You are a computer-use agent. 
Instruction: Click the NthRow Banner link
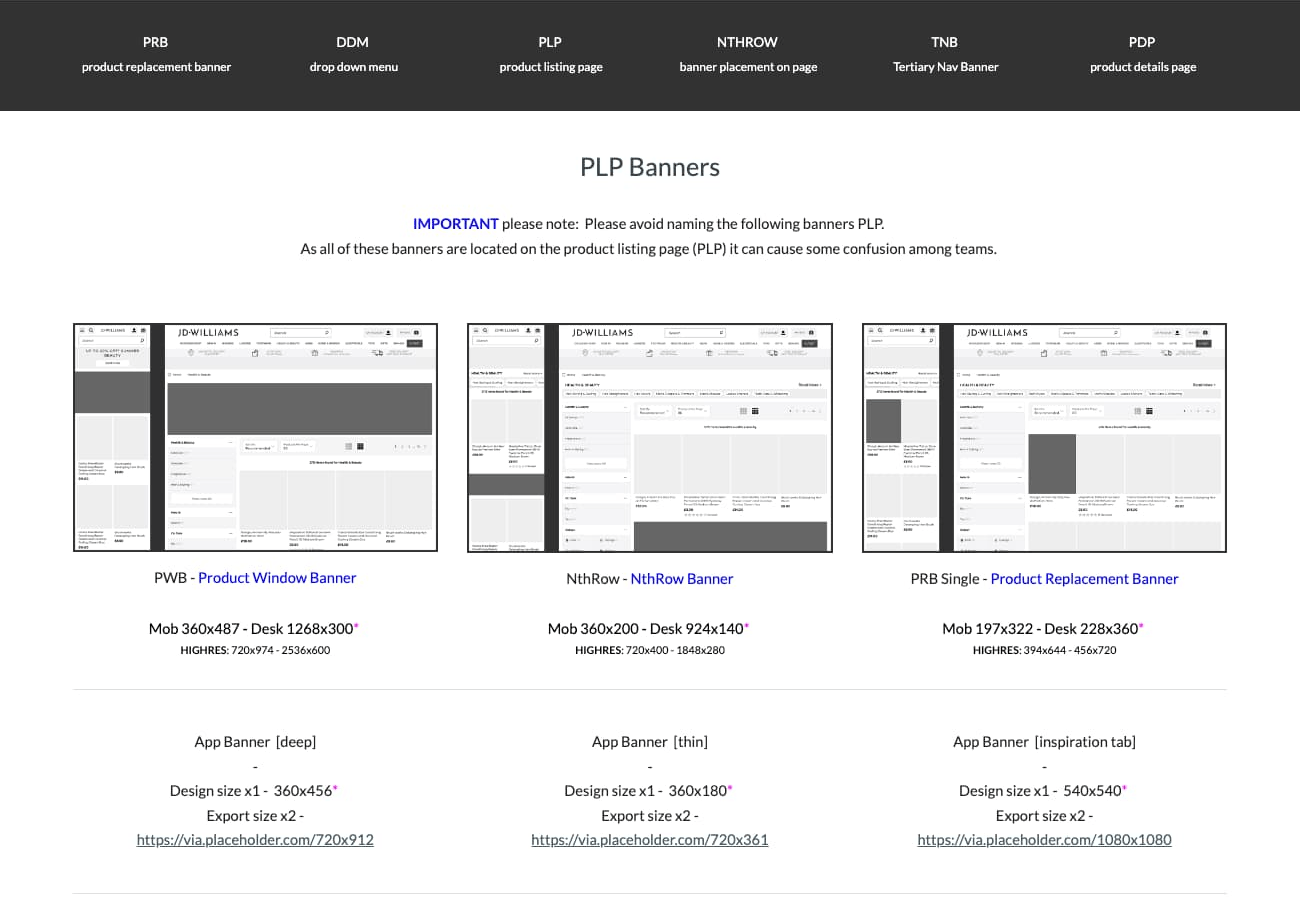681,579
